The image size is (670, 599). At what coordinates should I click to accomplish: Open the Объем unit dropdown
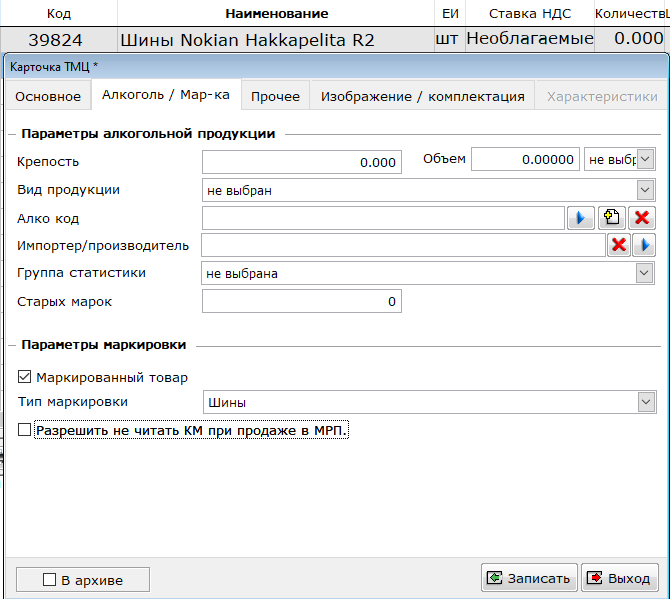coord(645,159)
